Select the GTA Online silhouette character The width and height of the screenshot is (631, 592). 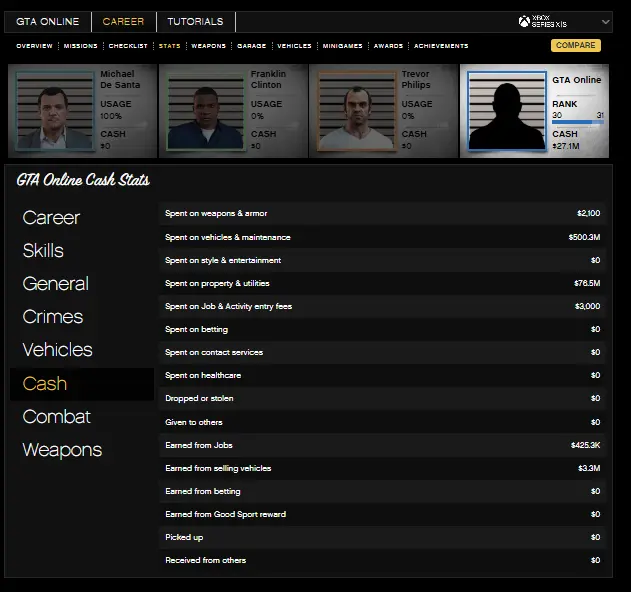[506, 113]
